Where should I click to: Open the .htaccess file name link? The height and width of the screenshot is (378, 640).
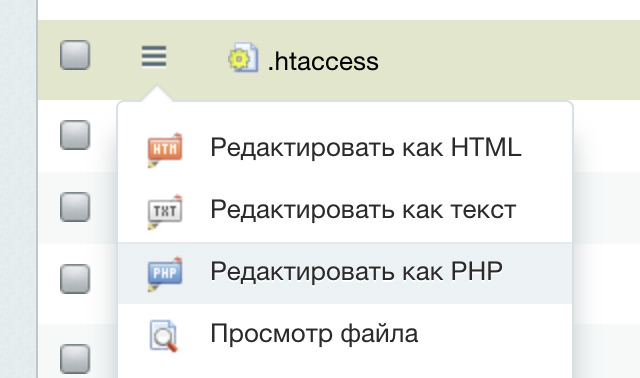pyautogui.click(x=323, y=62)
